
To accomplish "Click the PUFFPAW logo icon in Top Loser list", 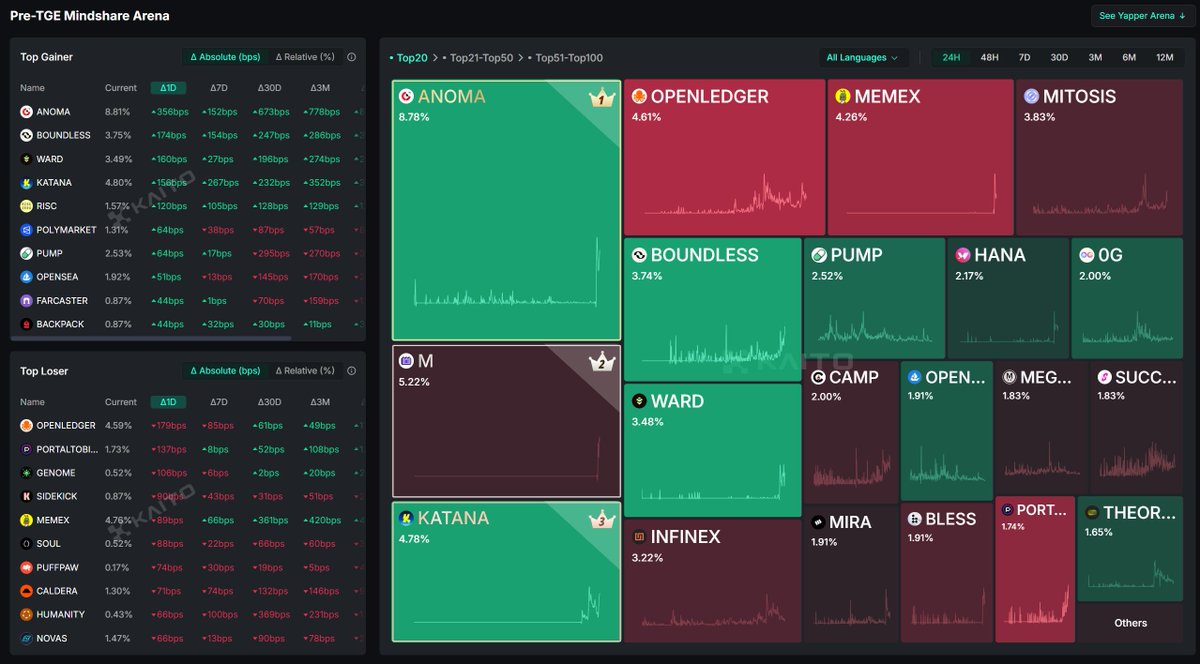I will pos(26,567).
